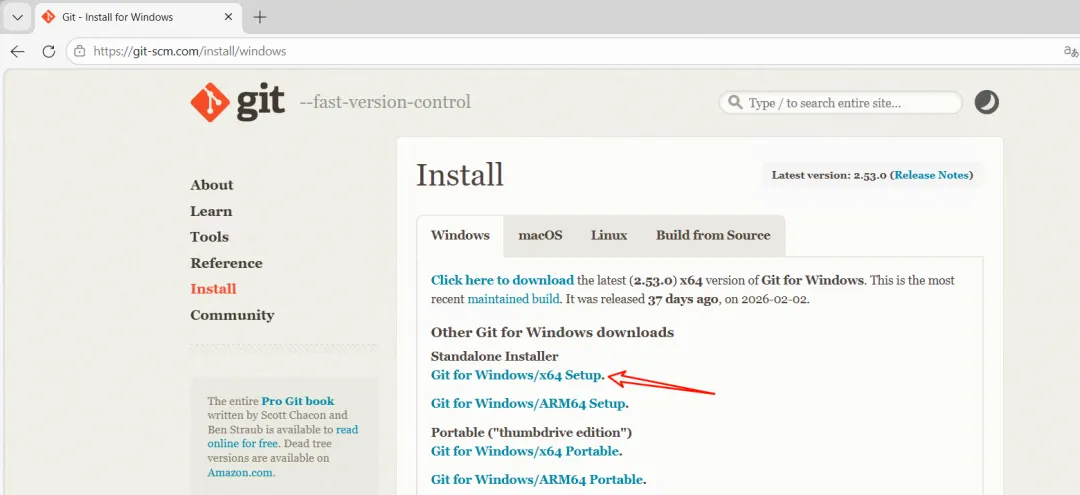1080x495 pixels.
Task: Switch to the Build from Source tab
Action: click(713, 235)
